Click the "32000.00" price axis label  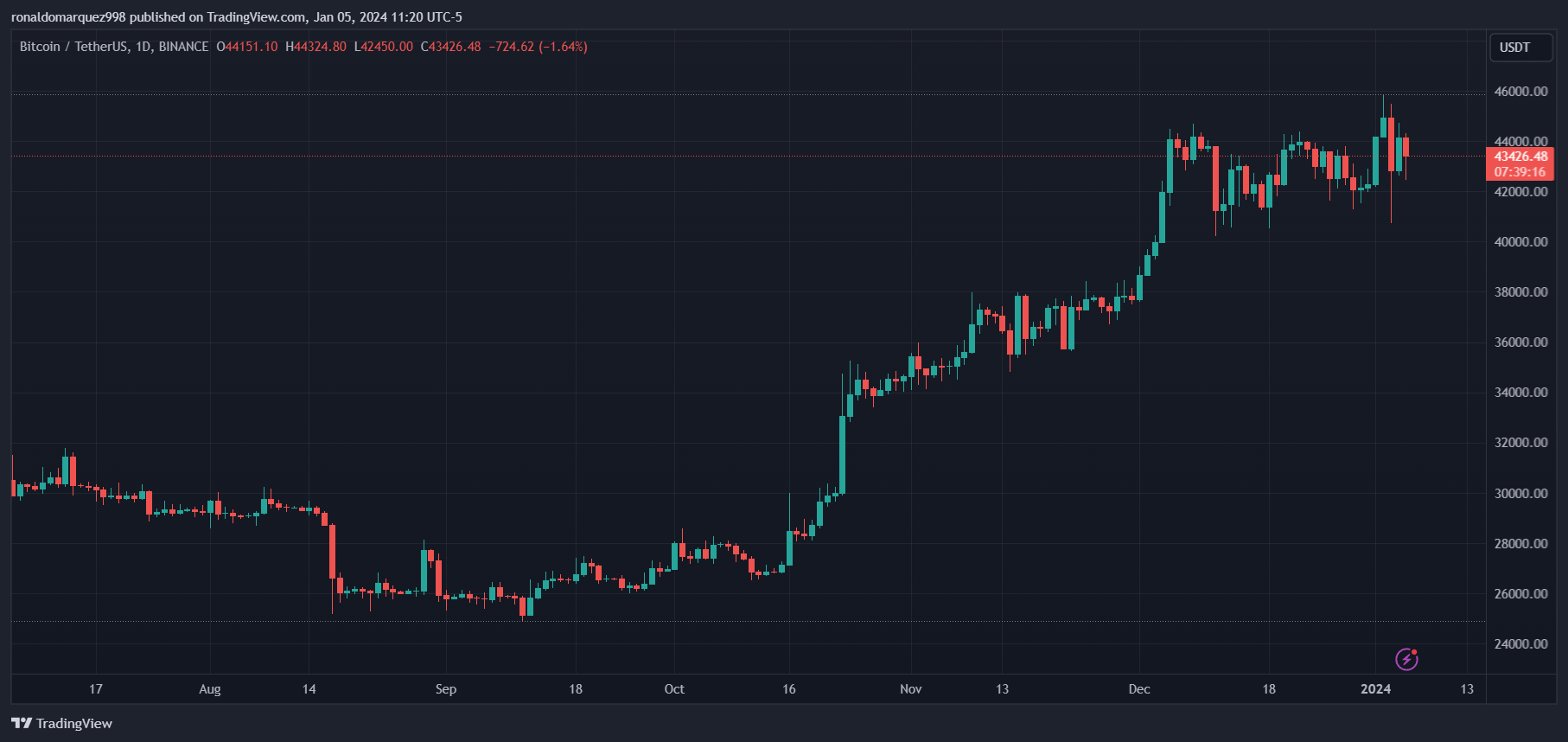pyautogui.click(x=1520, y=443)
